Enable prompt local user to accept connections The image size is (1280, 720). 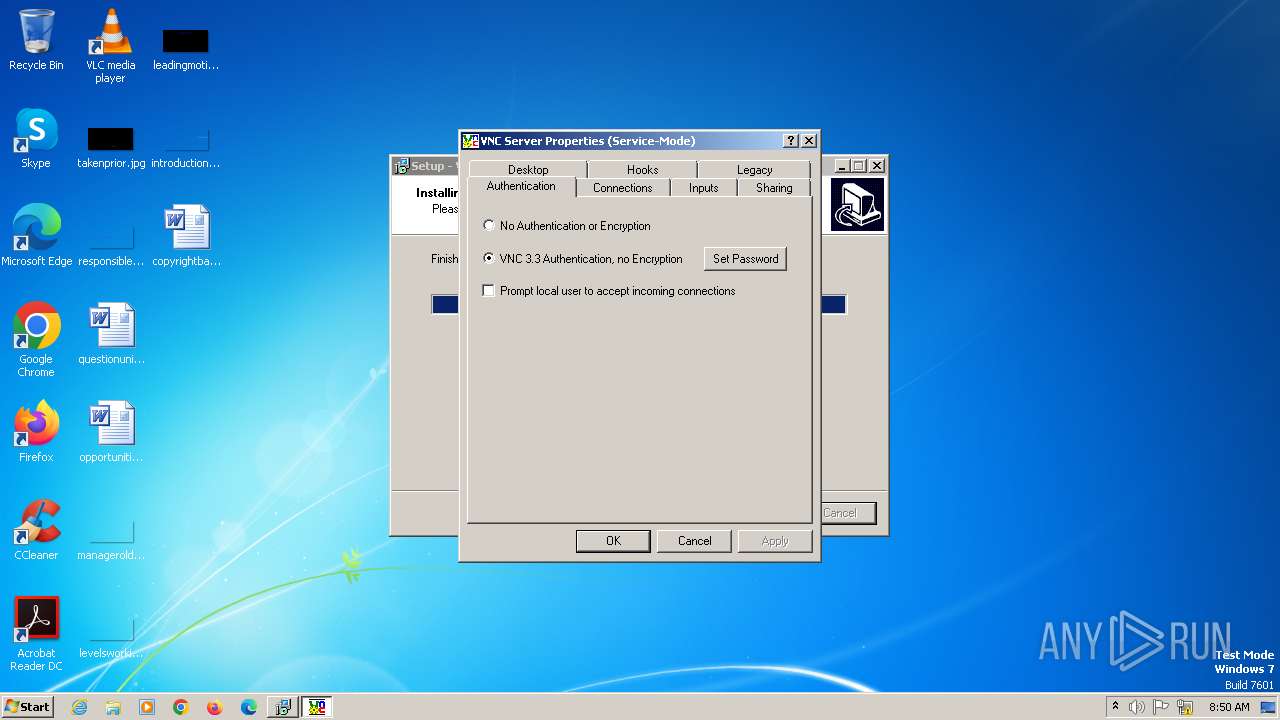tap(609, 291)
